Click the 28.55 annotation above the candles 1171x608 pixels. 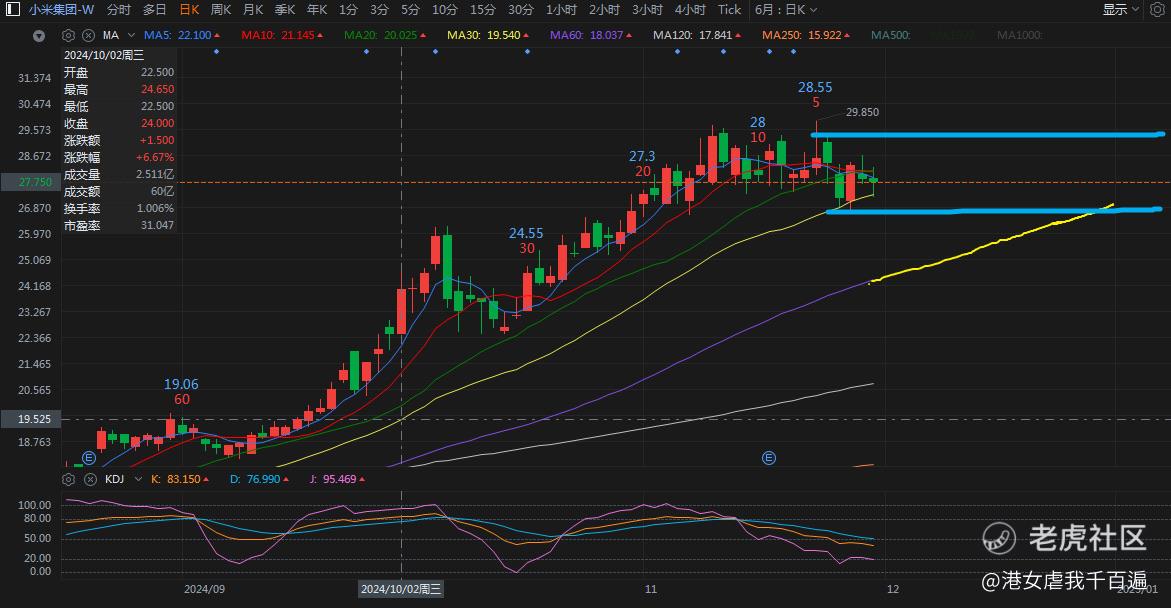[x=815, y=87]
